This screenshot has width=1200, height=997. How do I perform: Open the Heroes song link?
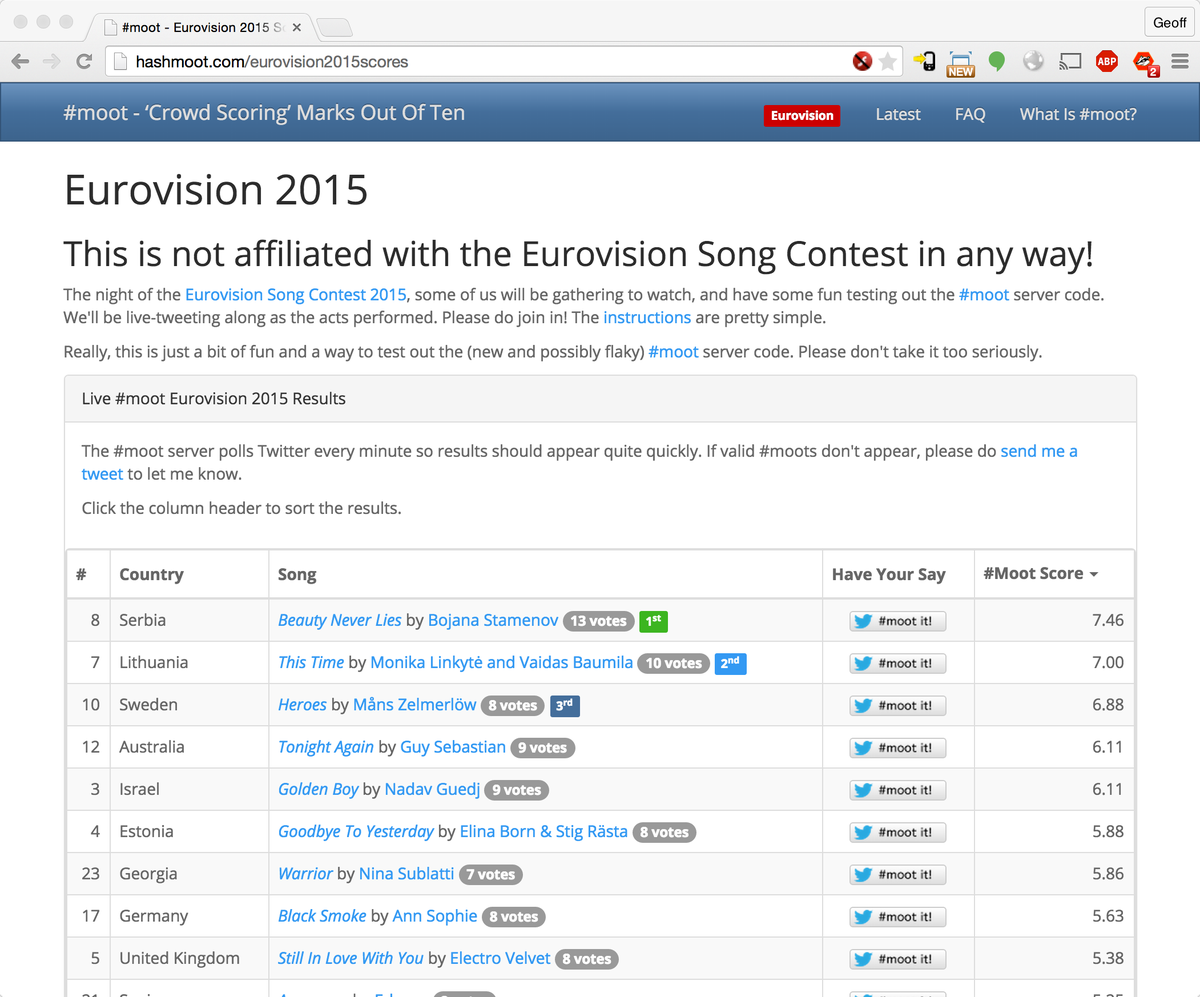coord(302,704)
